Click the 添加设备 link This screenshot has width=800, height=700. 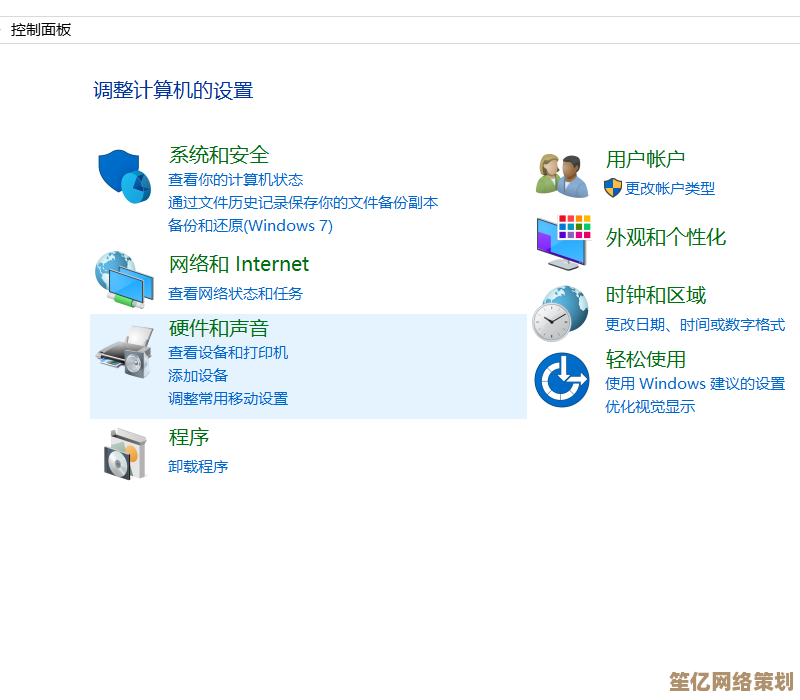tap(198, 376)
